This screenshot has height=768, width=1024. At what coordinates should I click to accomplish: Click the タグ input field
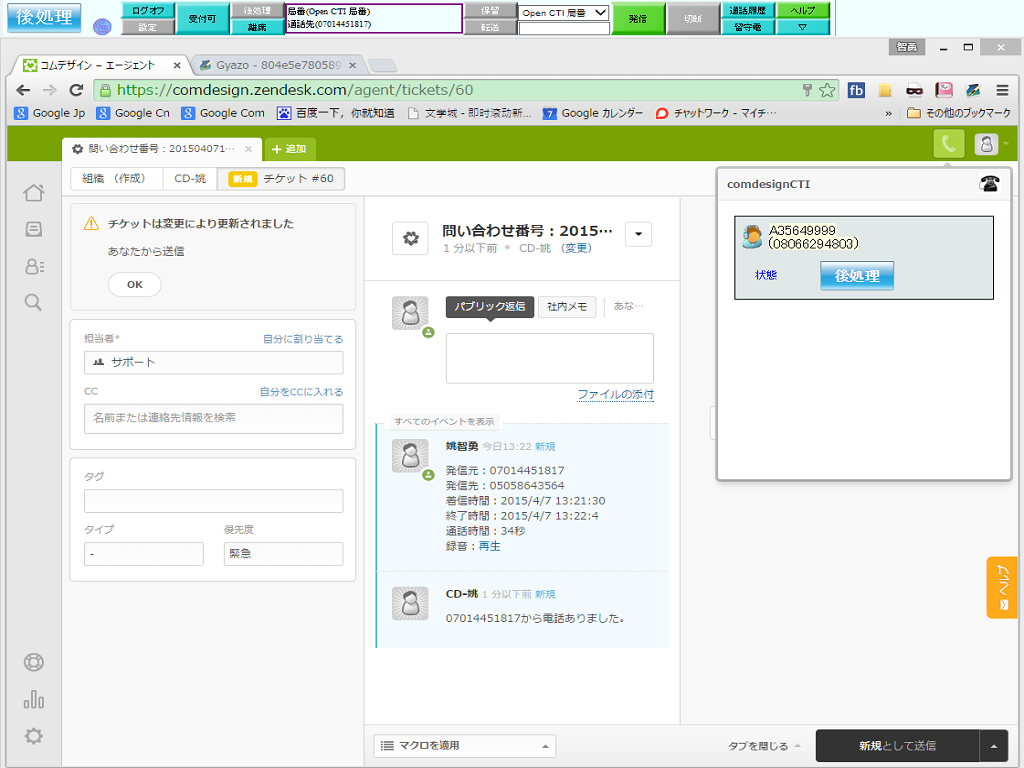[x=213, y=501]
